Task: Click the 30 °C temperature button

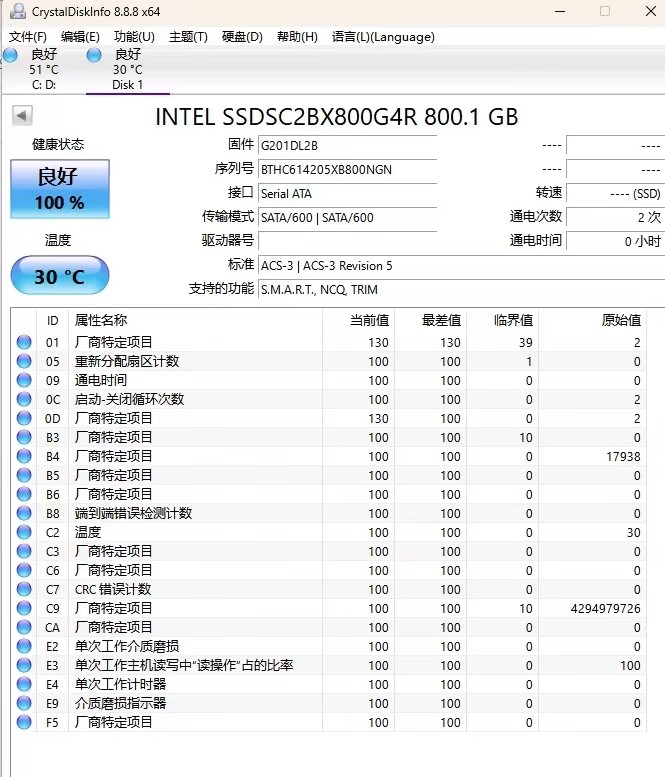Action: [x=60, y=276]
